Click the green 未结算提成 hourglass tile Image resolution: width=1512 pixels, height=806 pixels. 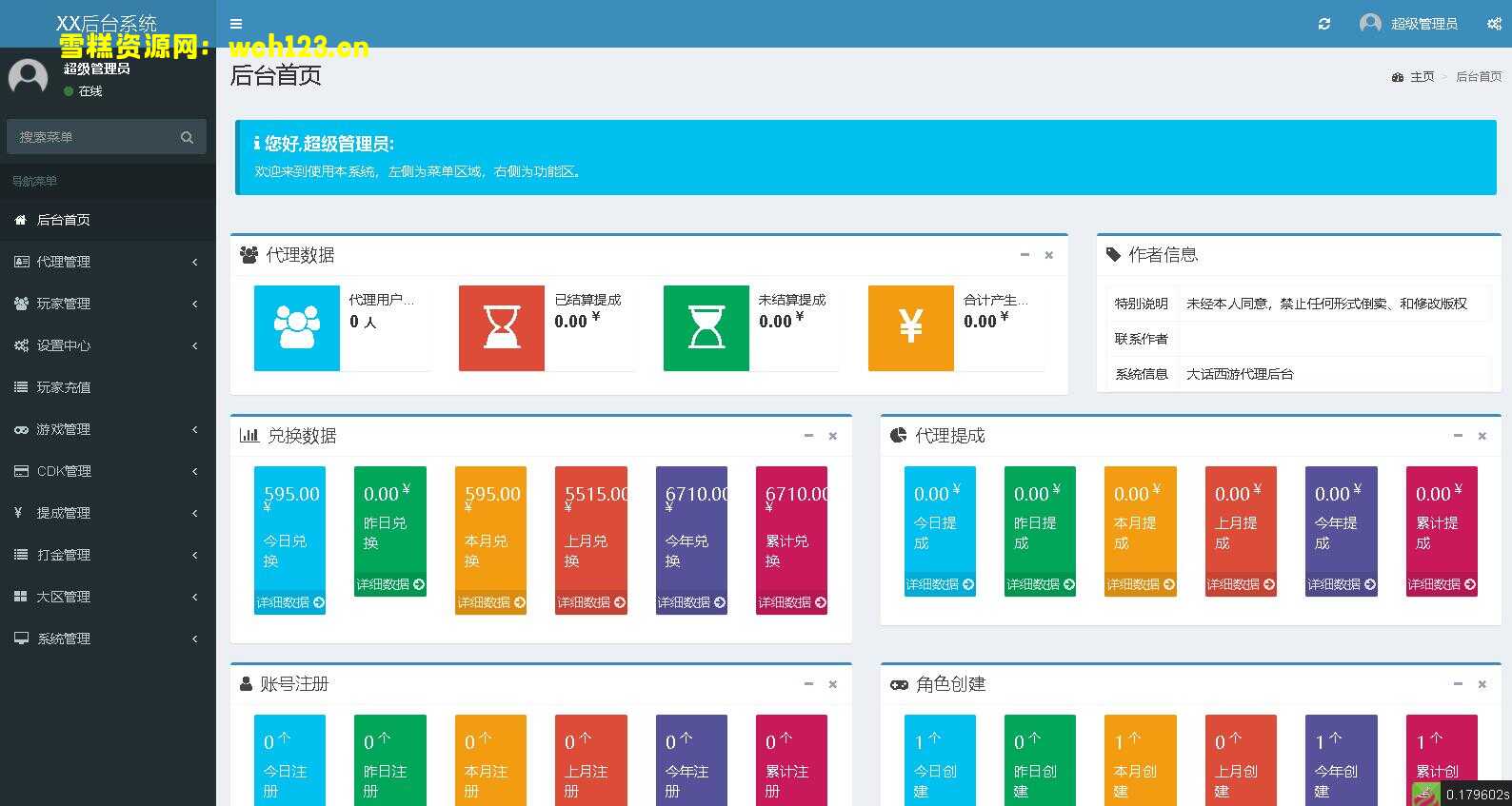click(706, 328)
